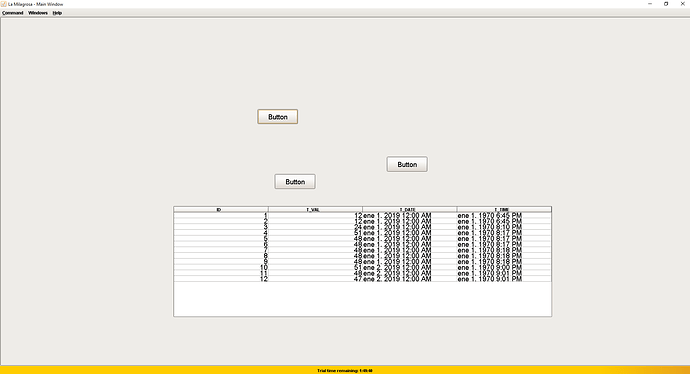
Task: Click the La Milagrosa app icon in title bar
Action: tap(4, 4)
